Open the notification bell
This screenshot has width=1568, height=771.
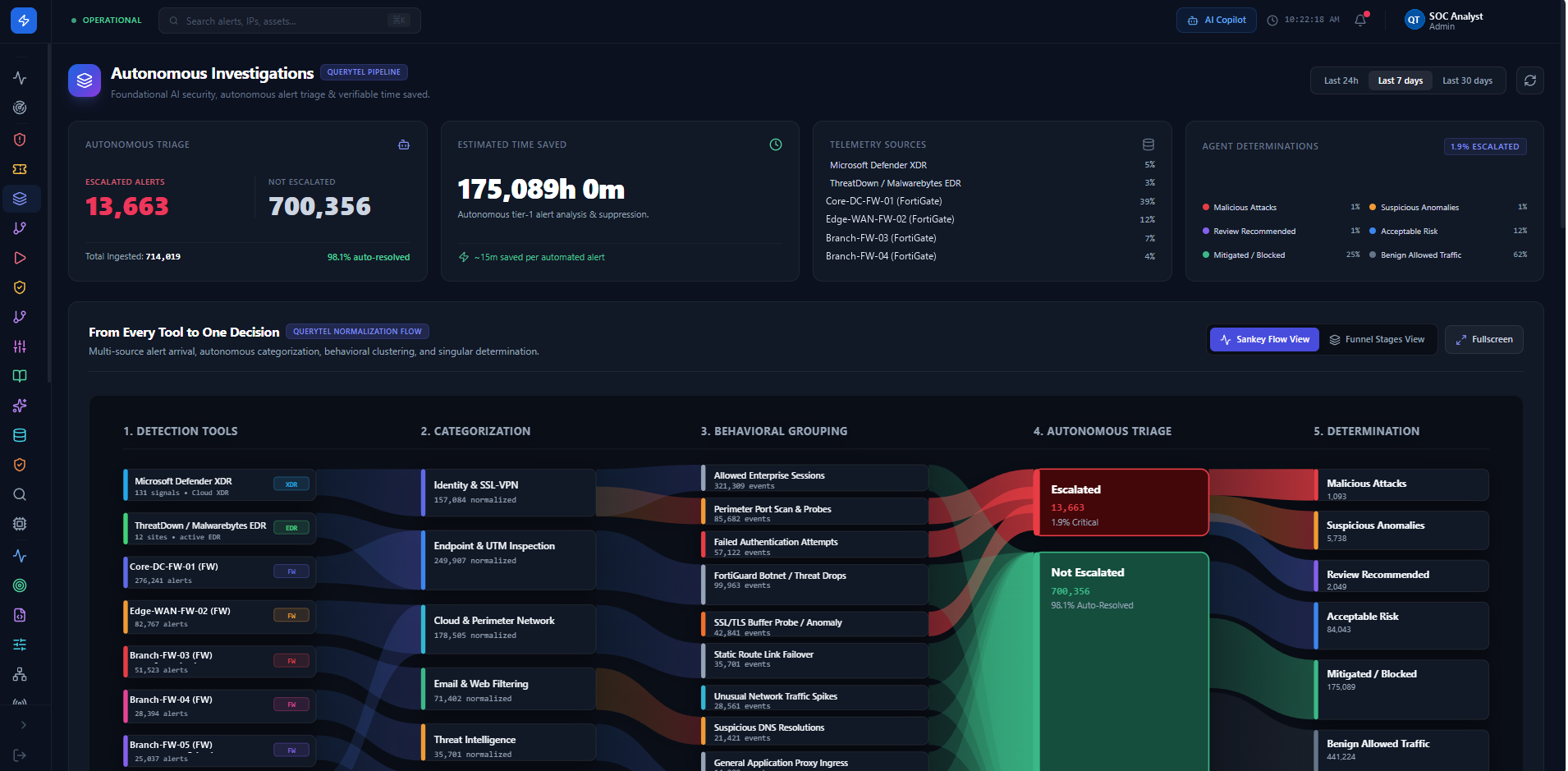coord(1360,20)
